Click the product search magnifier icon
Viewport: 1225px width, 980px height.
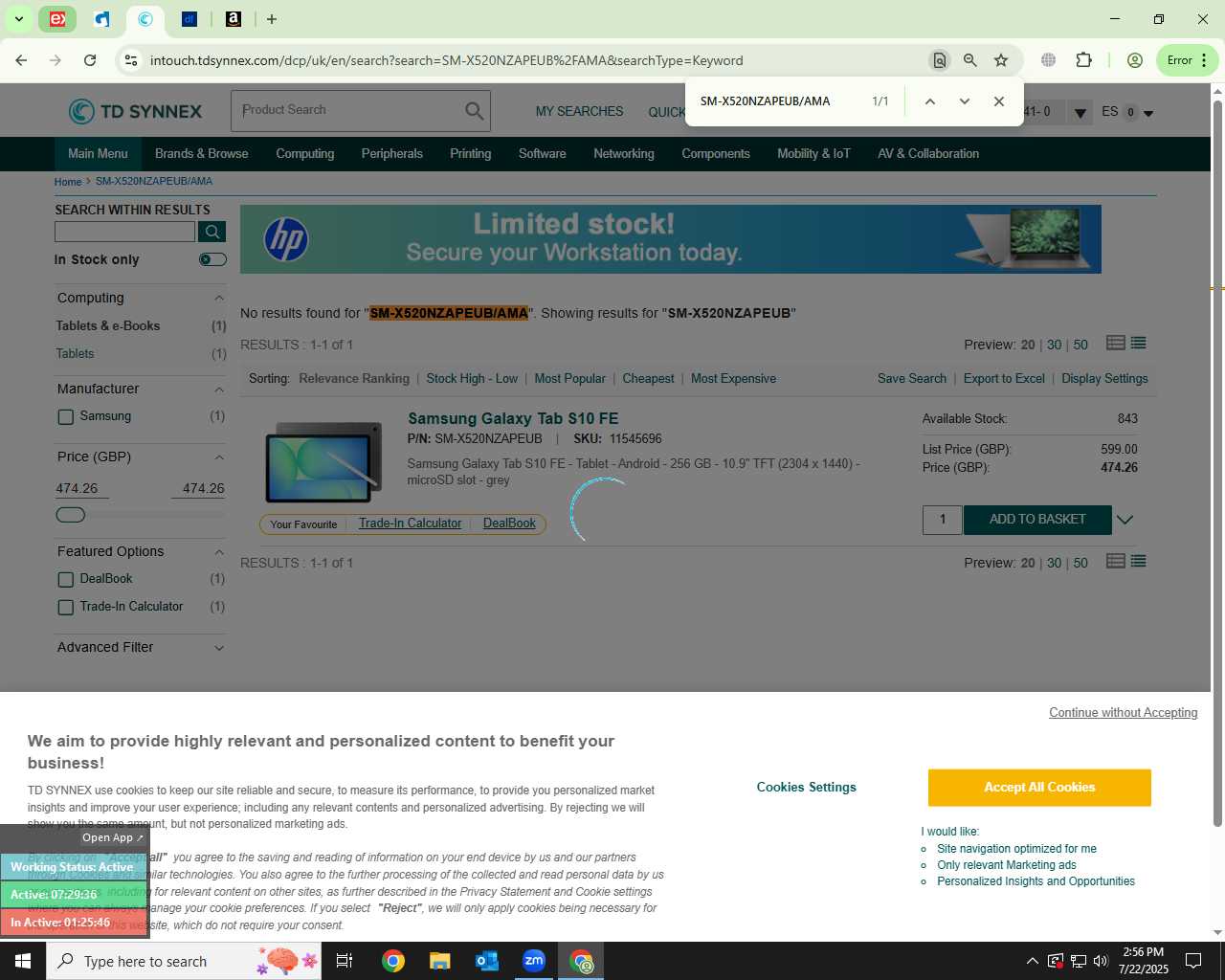click(x=474, y=111)
